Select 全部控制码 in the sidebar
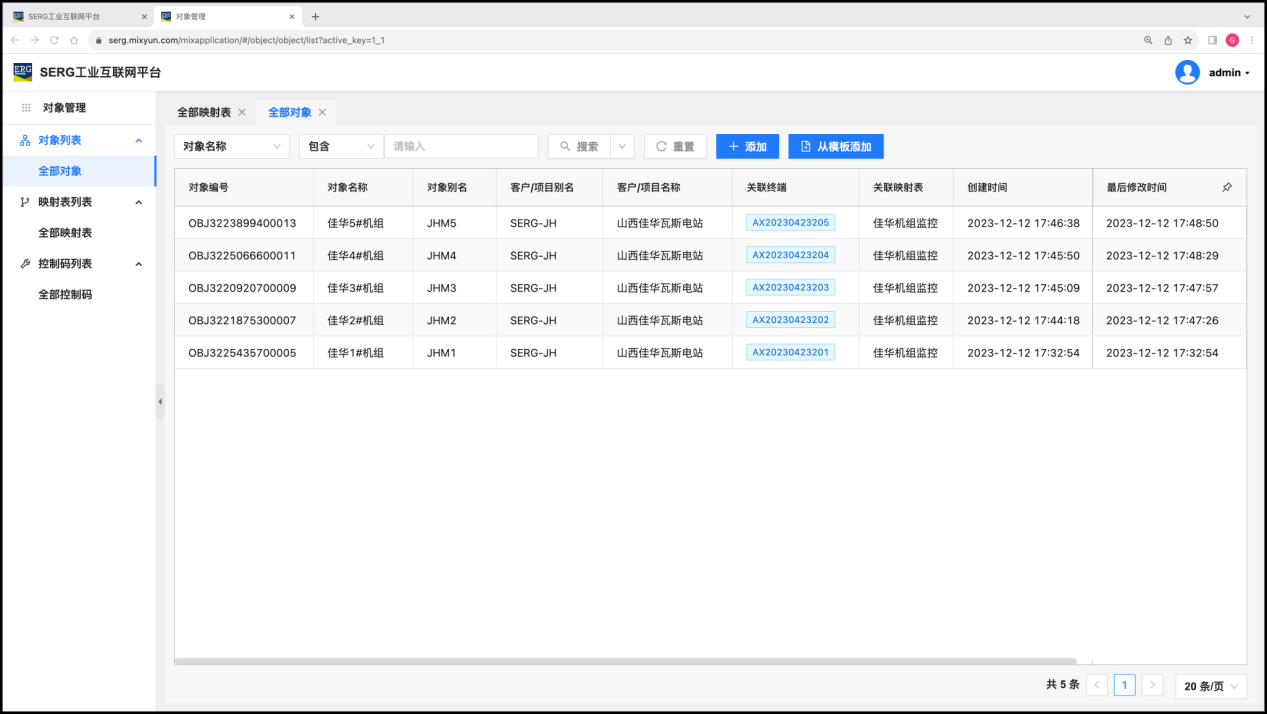This screenshot has height=714, width=1267. (x=65, y=295)
